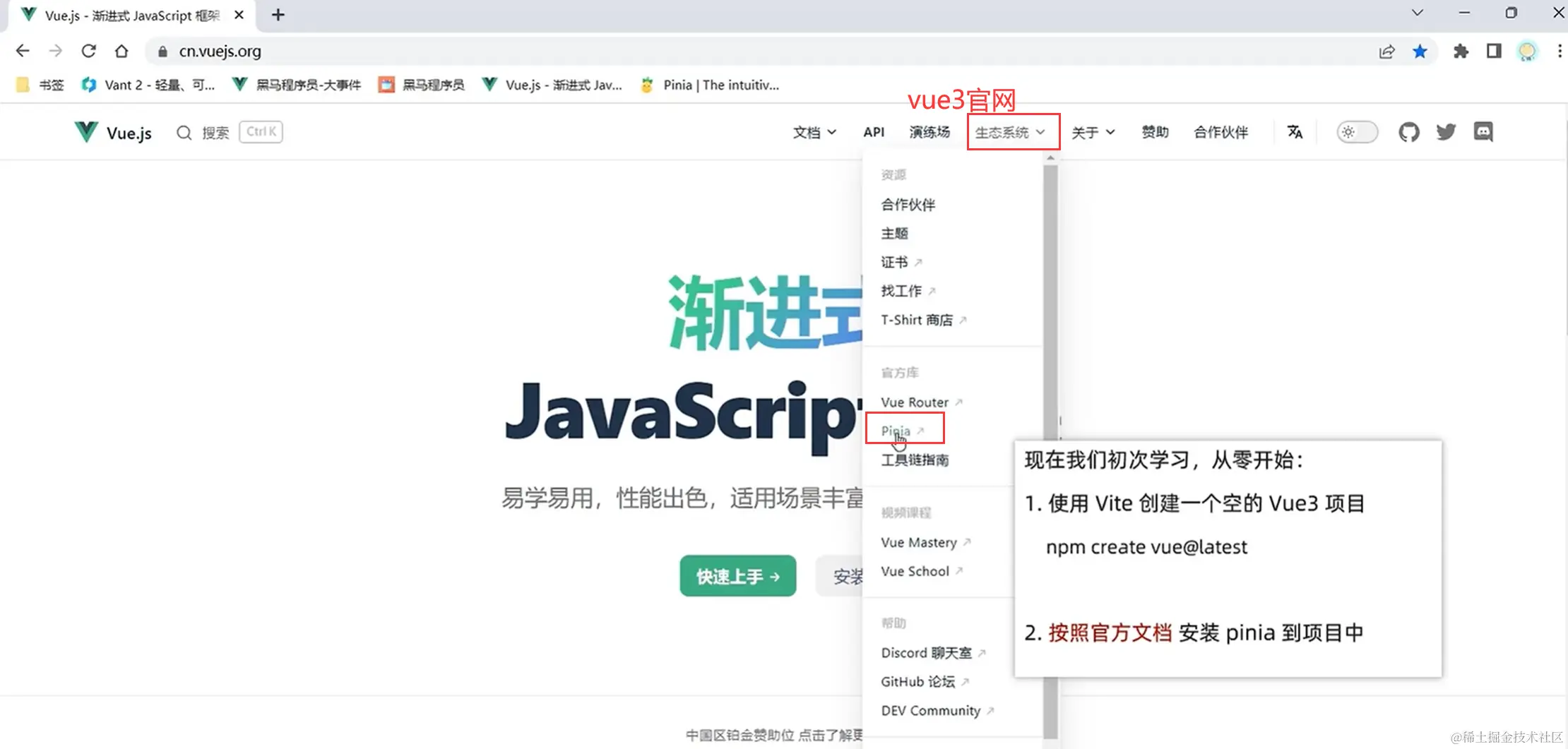1568x749 pixels.
Task: Open a new browser tab
Action: click(278, 15)
